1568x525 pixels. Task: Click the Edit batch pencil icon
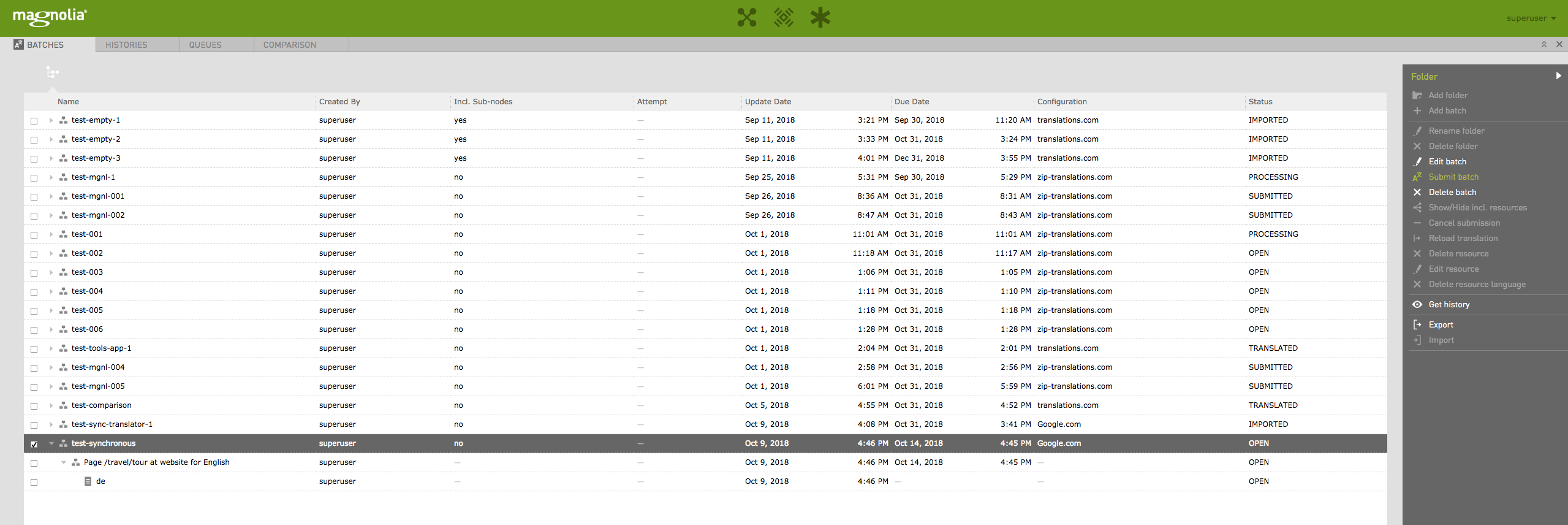pyautogui.click(x=1417, y=162)
